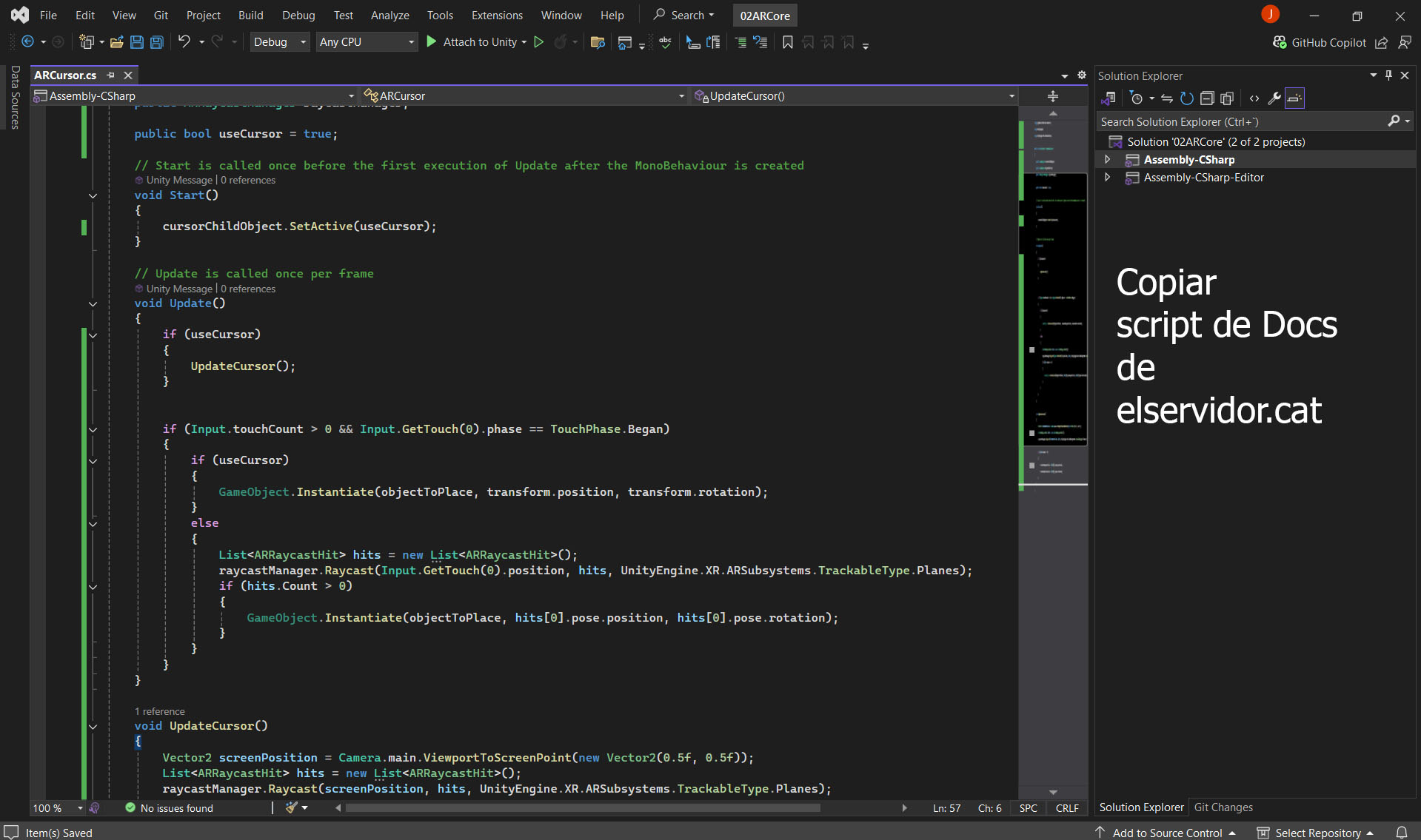
Task: Click the Open File folder icon
Action: 116,42
